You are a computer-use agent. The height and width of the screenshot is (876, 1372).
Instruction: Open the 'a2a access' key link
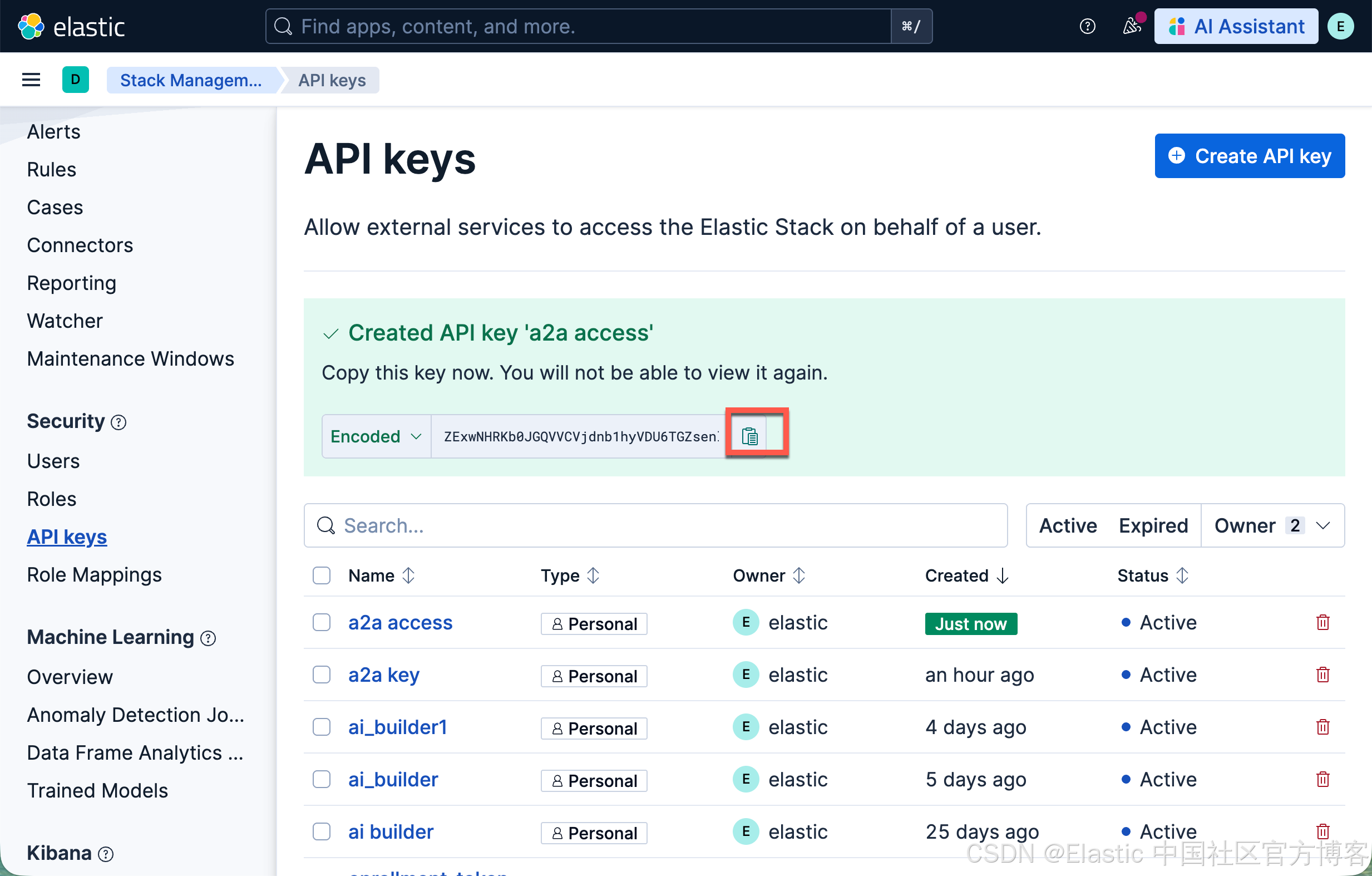pyautogui.click(x=400, y=622)
